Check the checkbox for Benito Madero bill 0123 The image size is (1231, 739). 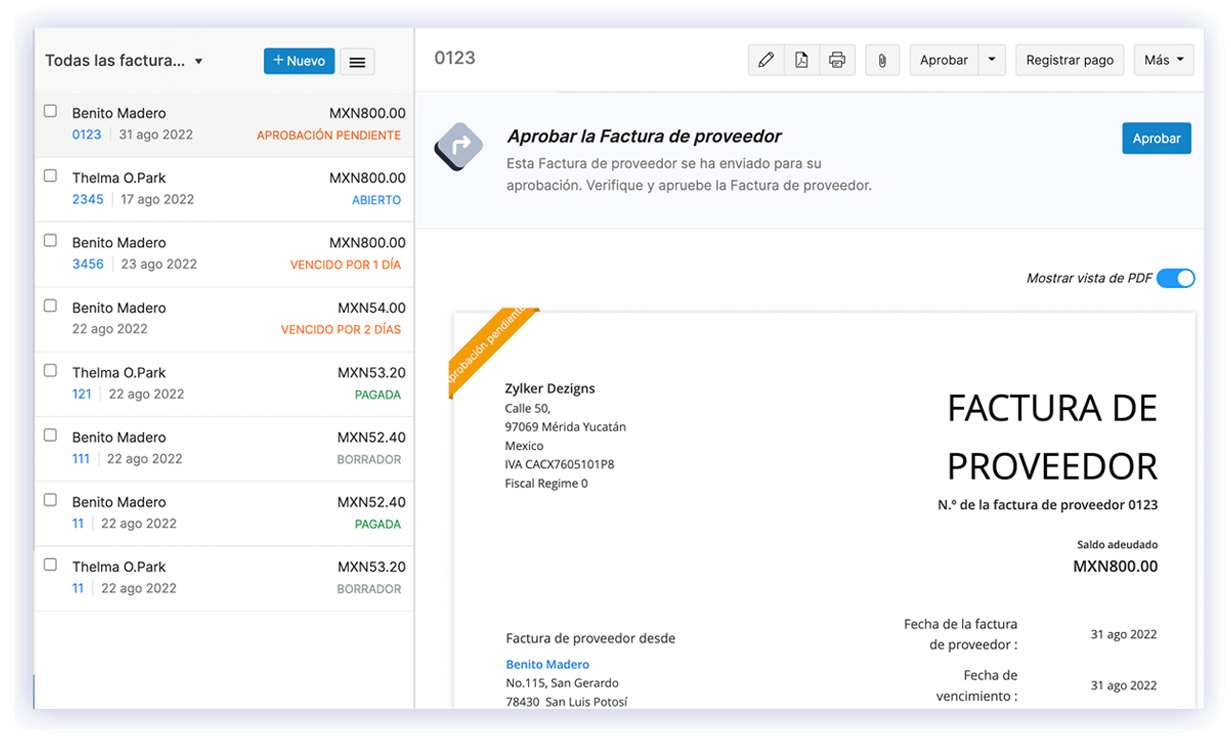50,110
